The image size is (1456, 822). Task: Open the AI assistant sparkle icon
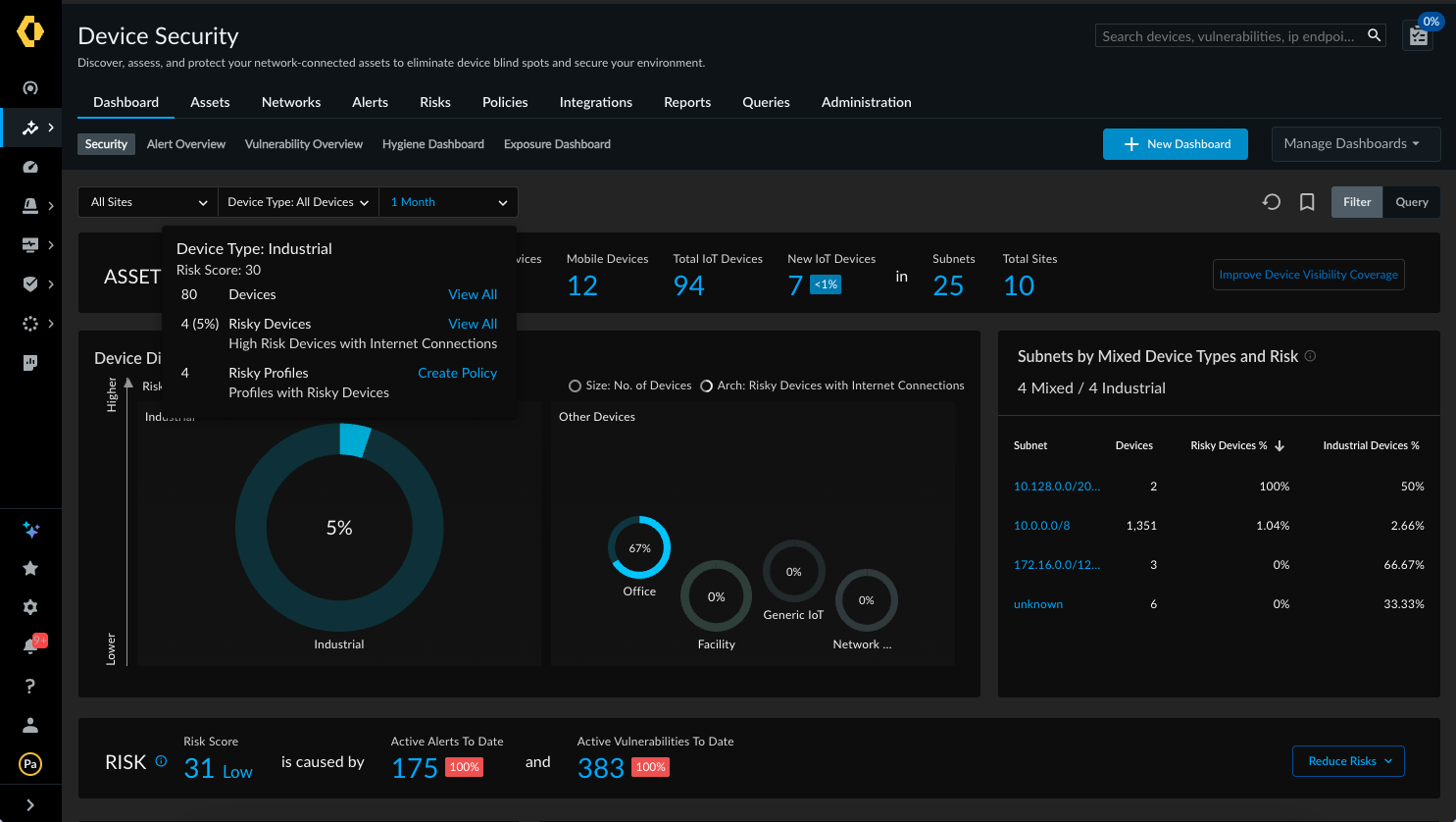pyautogui.click(x=30, y=530)
